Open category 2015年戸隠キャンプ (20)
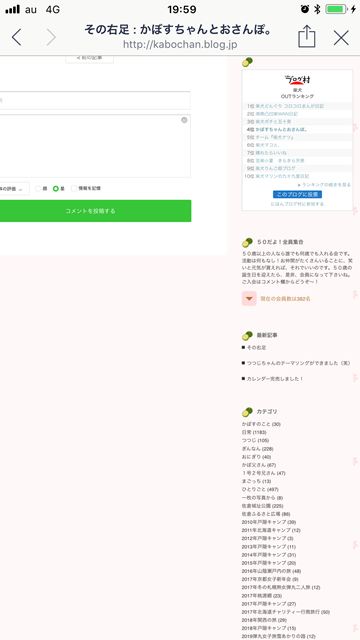 (x=269, y=563)
